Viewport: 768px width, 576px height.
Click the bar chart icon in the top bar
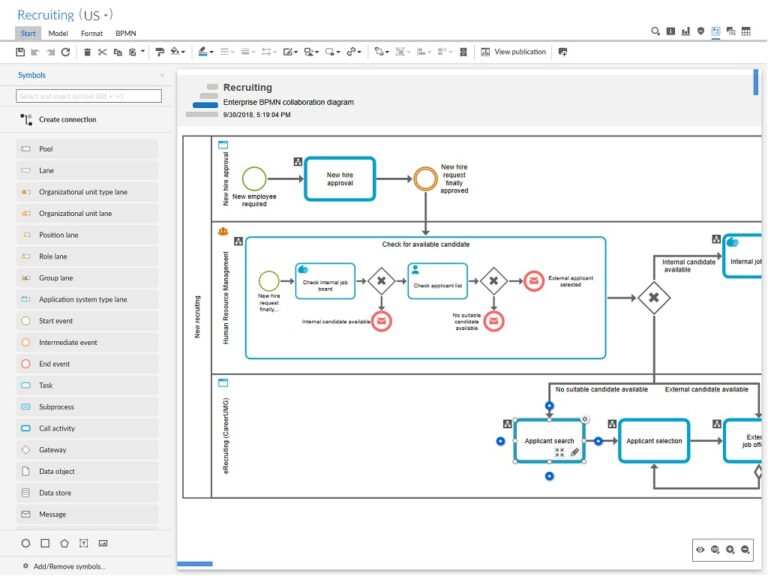[685, 32]
